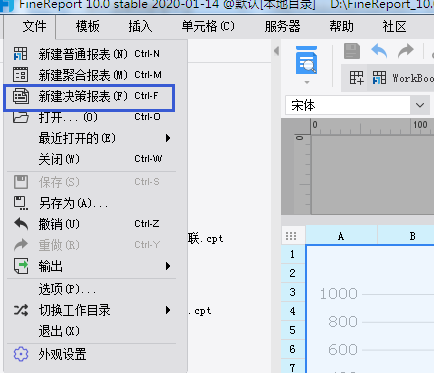
Task: Click the shuffle switch-directory icon
Action: tap(21, 310)
